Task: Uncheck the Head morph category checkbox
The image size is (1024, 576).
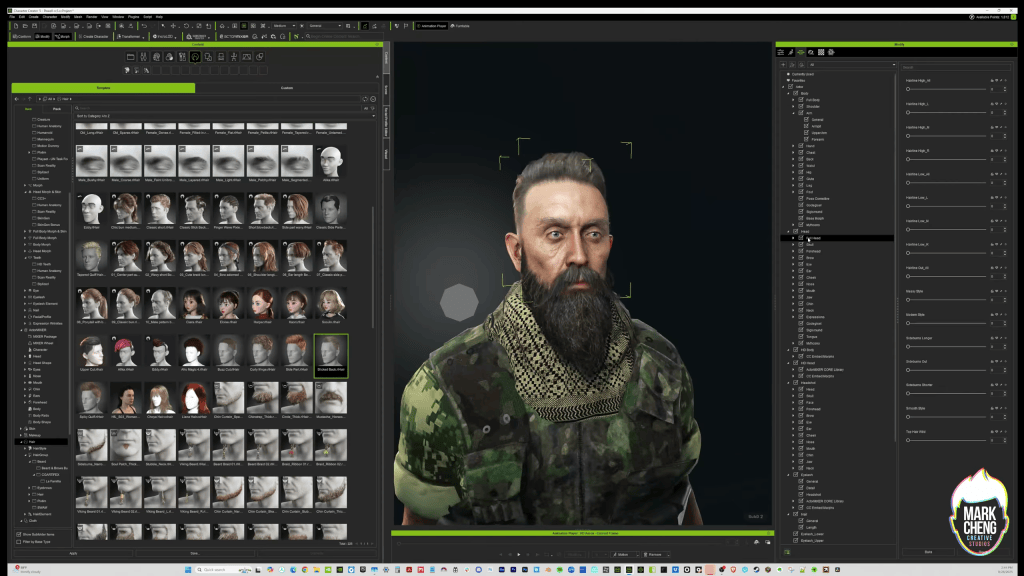Action: (x=795, y=231)
